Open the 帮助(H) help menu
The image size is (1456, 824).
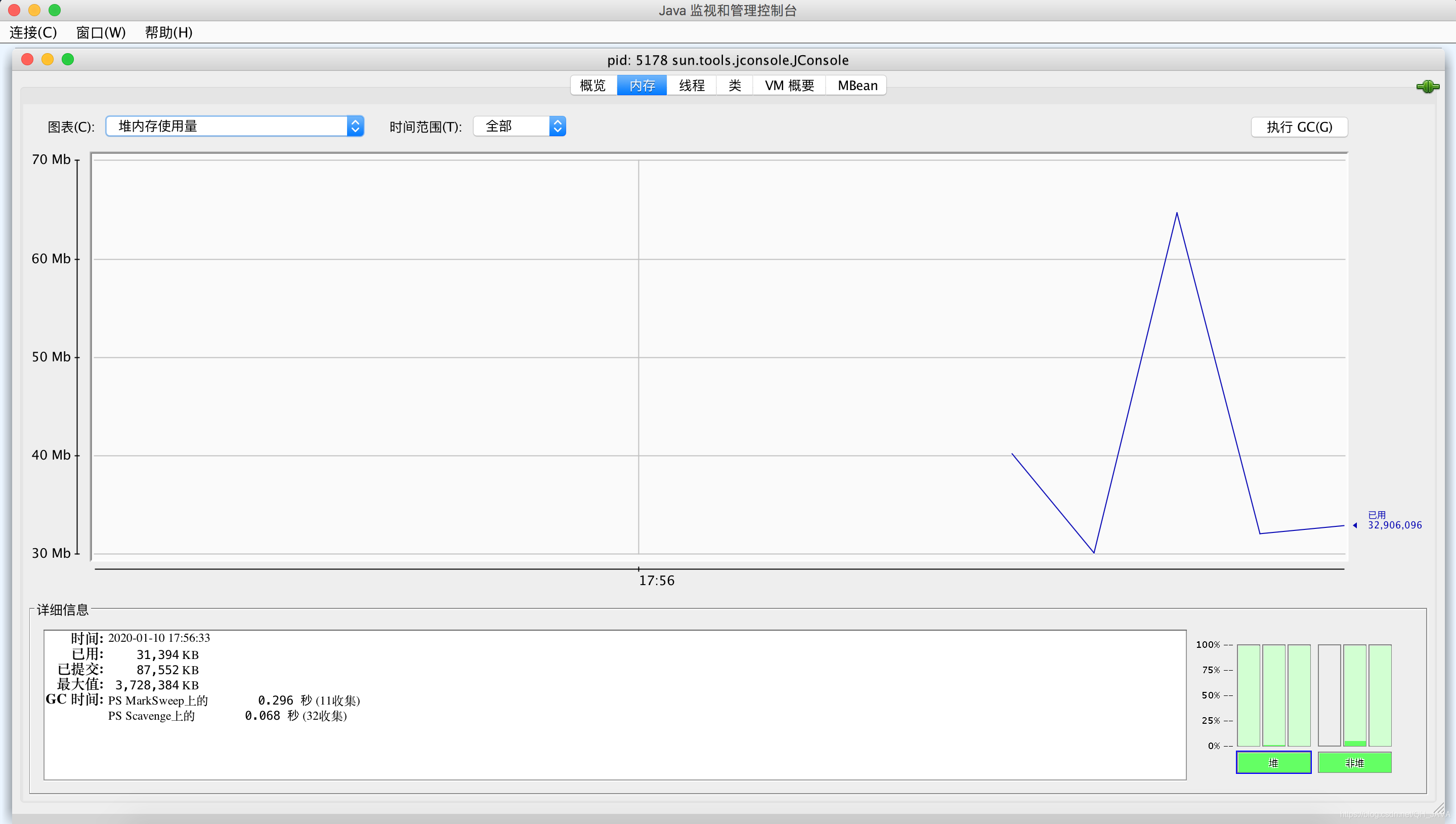(x=168, y=32)
